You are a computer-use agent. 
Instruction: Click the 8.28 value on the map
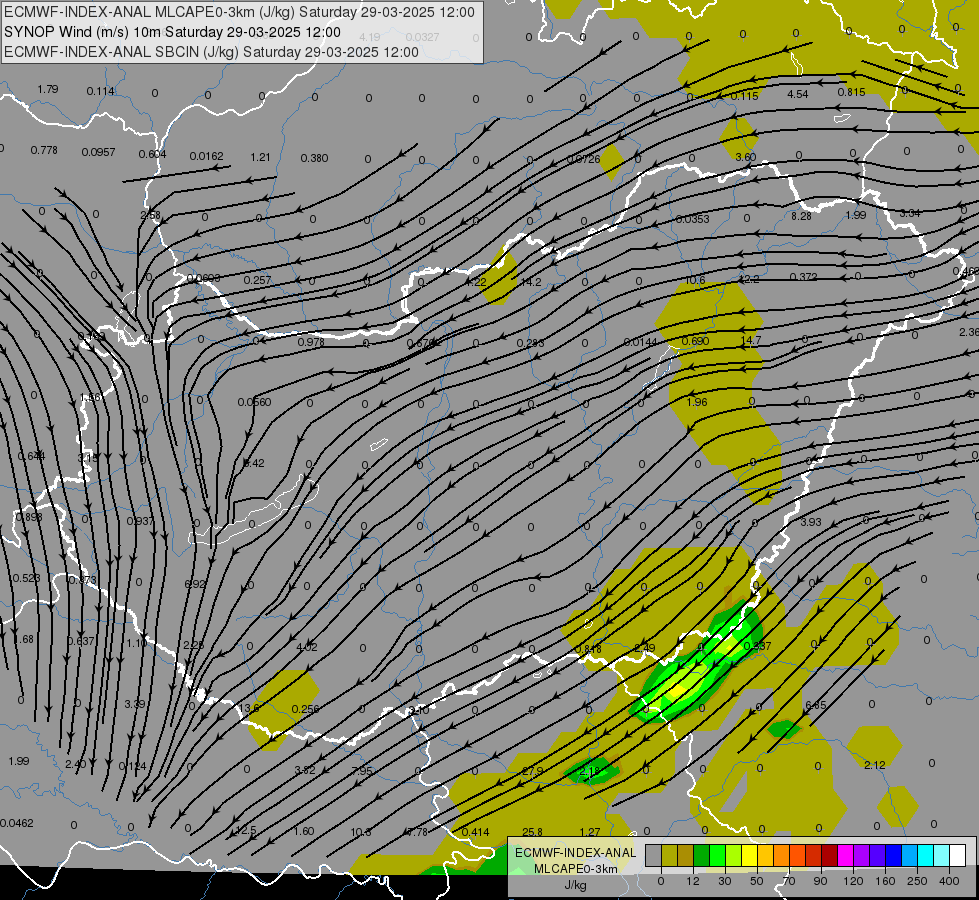[x=801, y=216]
